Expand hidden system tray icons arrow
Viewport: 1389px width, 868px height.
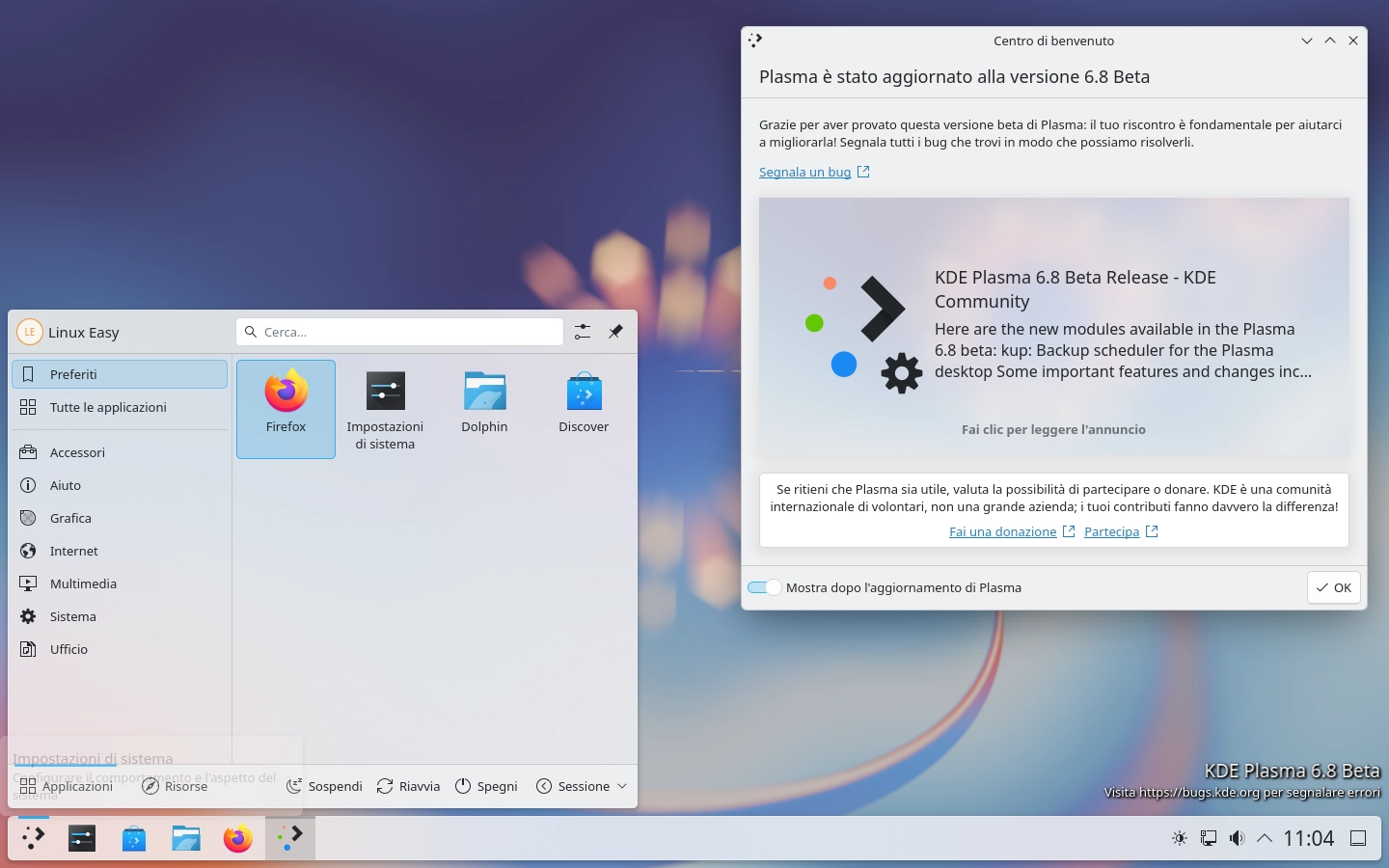pyautogui.click(x=1265, y=838)
